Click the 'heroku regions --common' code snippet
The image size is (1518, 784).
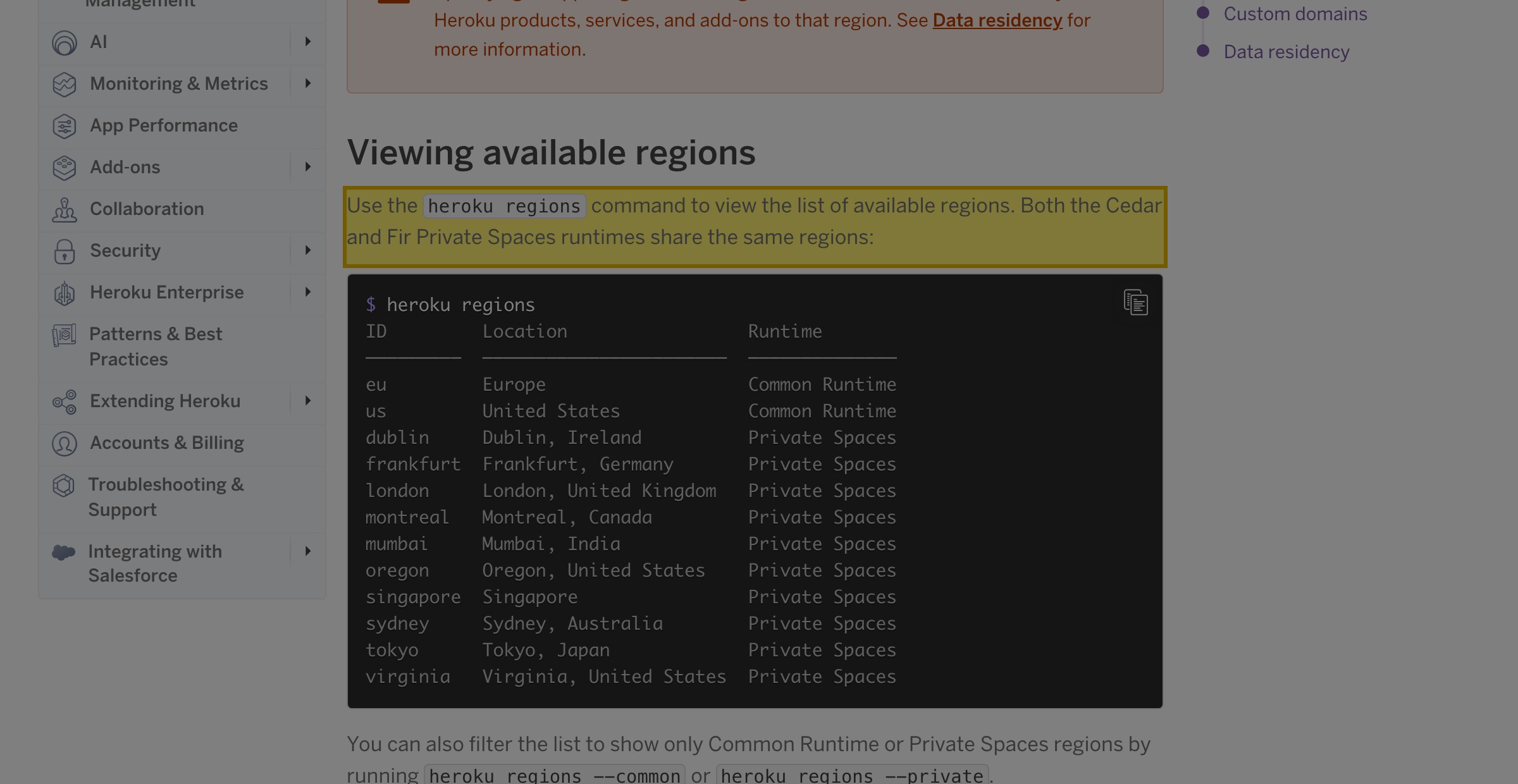555,775
